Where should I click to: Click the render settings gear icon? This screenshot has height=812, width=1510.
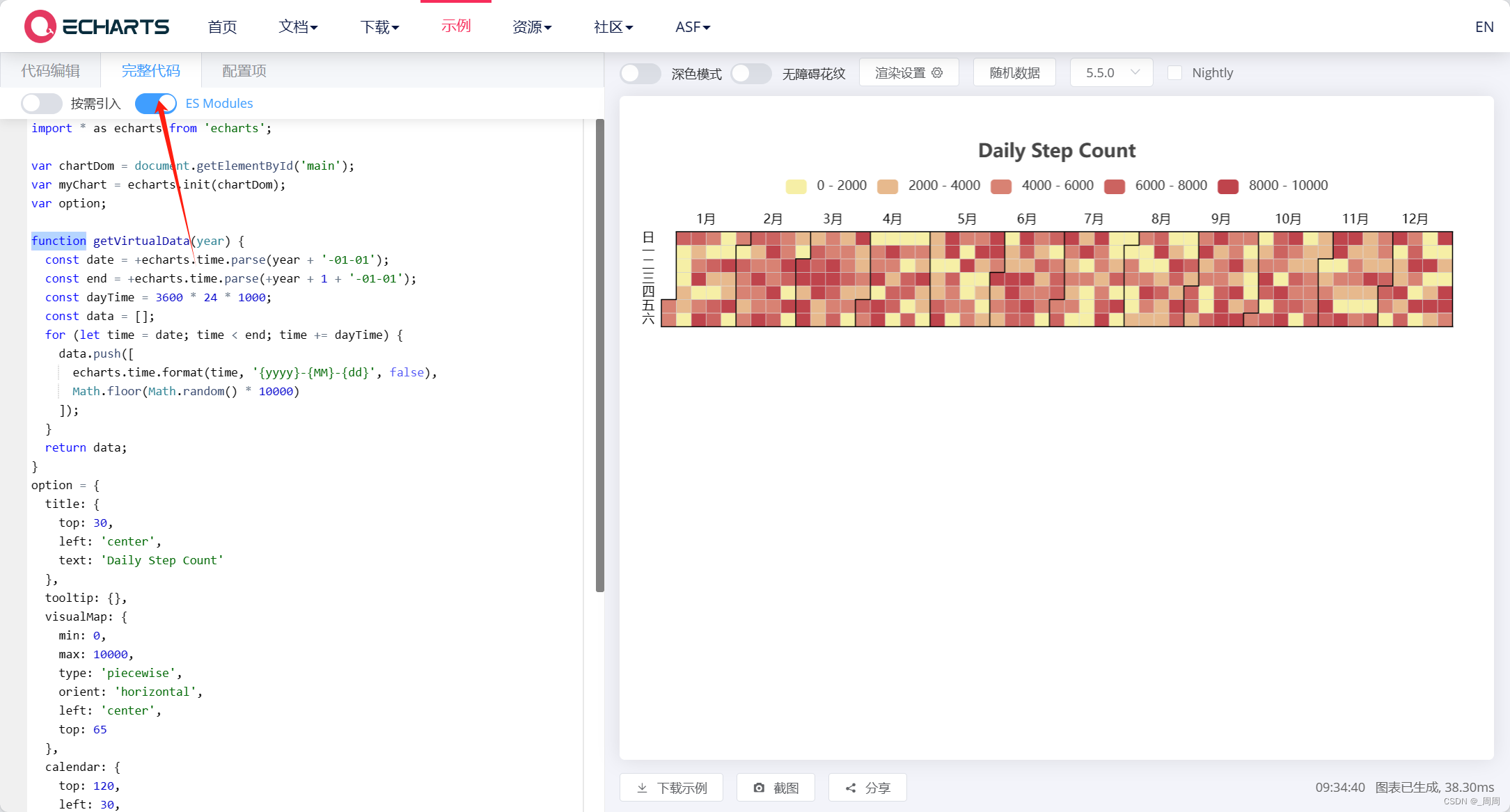937,72
